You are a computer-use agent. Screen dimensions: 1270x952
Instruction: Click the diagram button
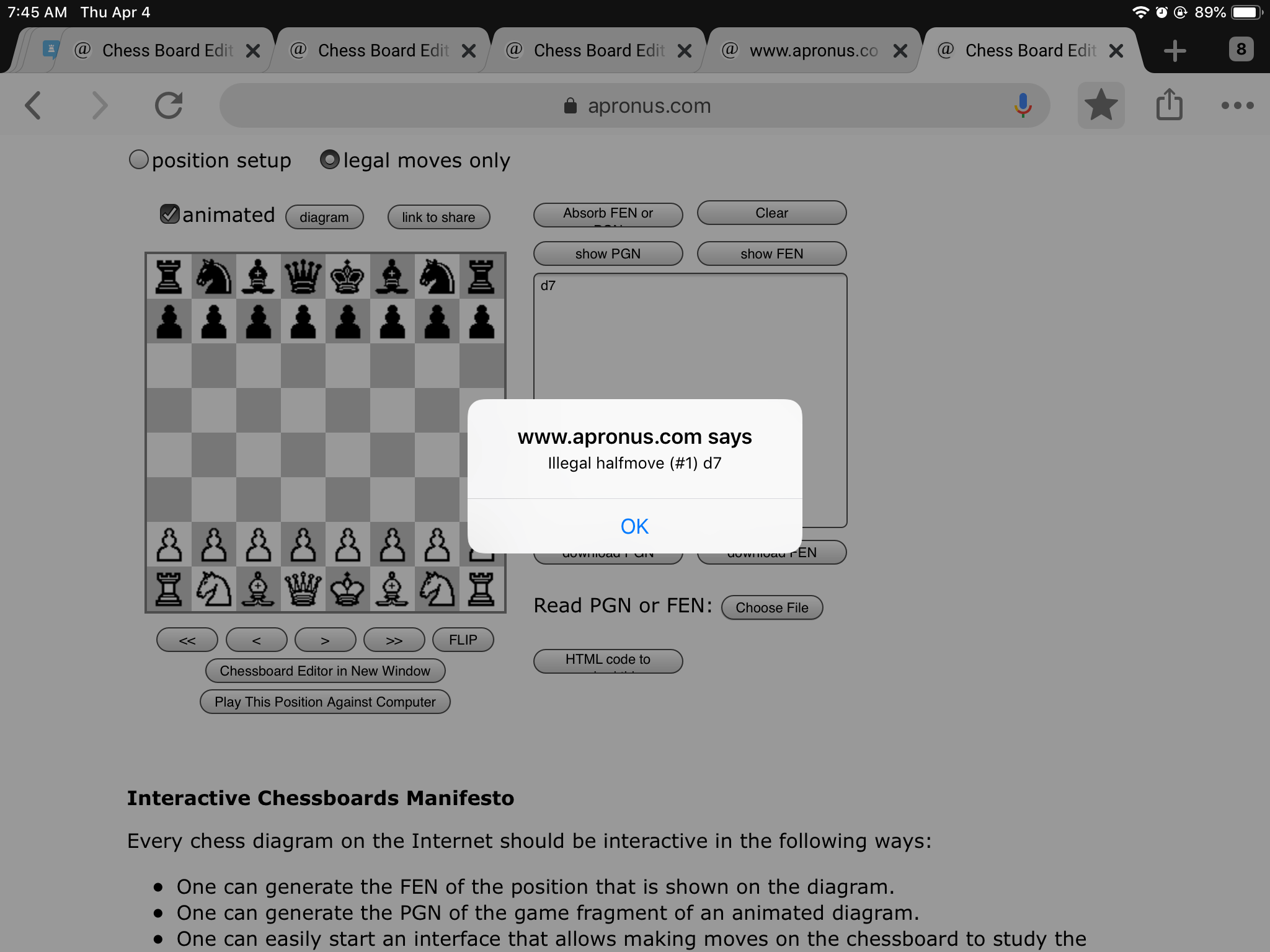(324, 217)
